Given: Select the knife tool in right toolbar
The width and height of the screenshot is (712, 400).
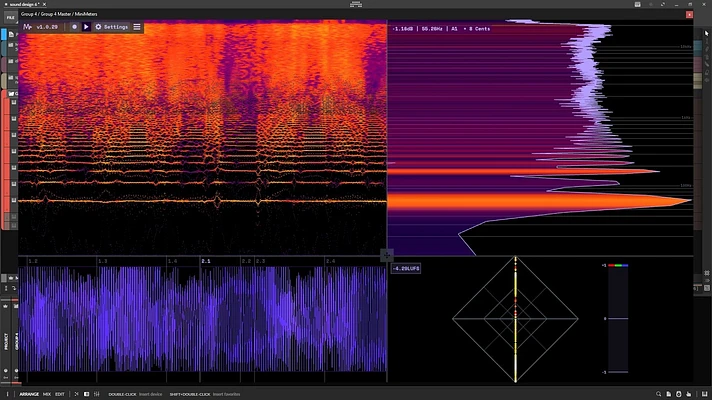Looking at the screenshot, I should (707, 65).
